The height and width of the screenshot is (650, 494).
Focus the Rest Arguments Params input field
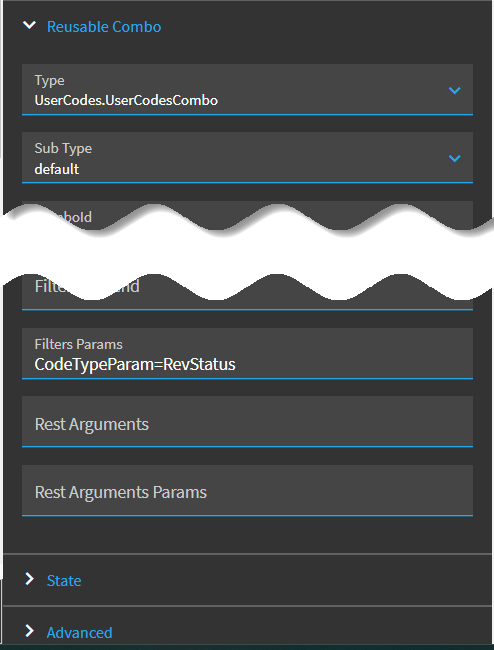pos(247,490)
